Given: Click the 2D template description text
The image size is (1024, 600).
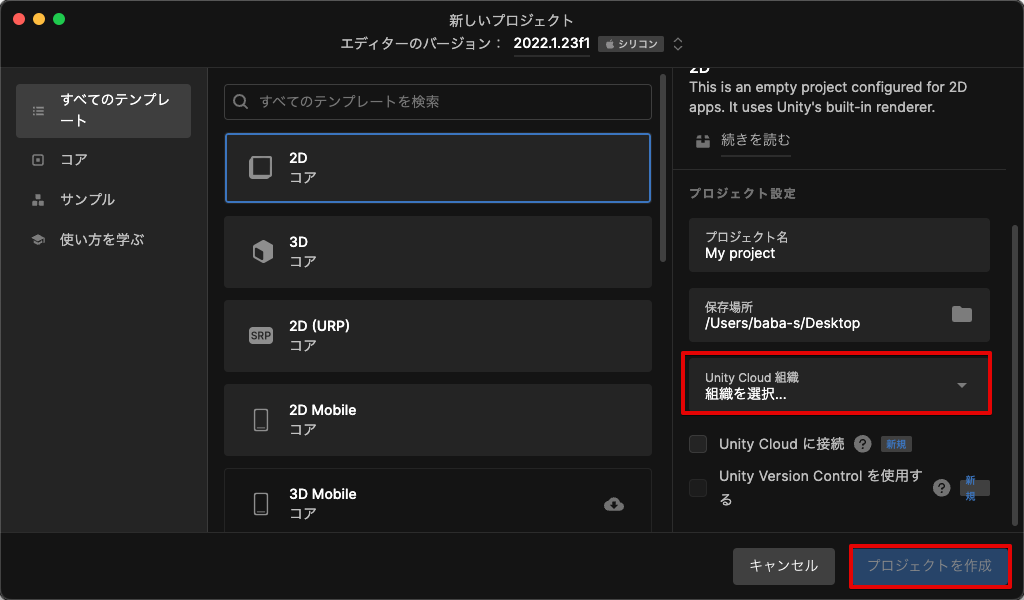Looking at the screenshot, I should [x=827, y=97].
